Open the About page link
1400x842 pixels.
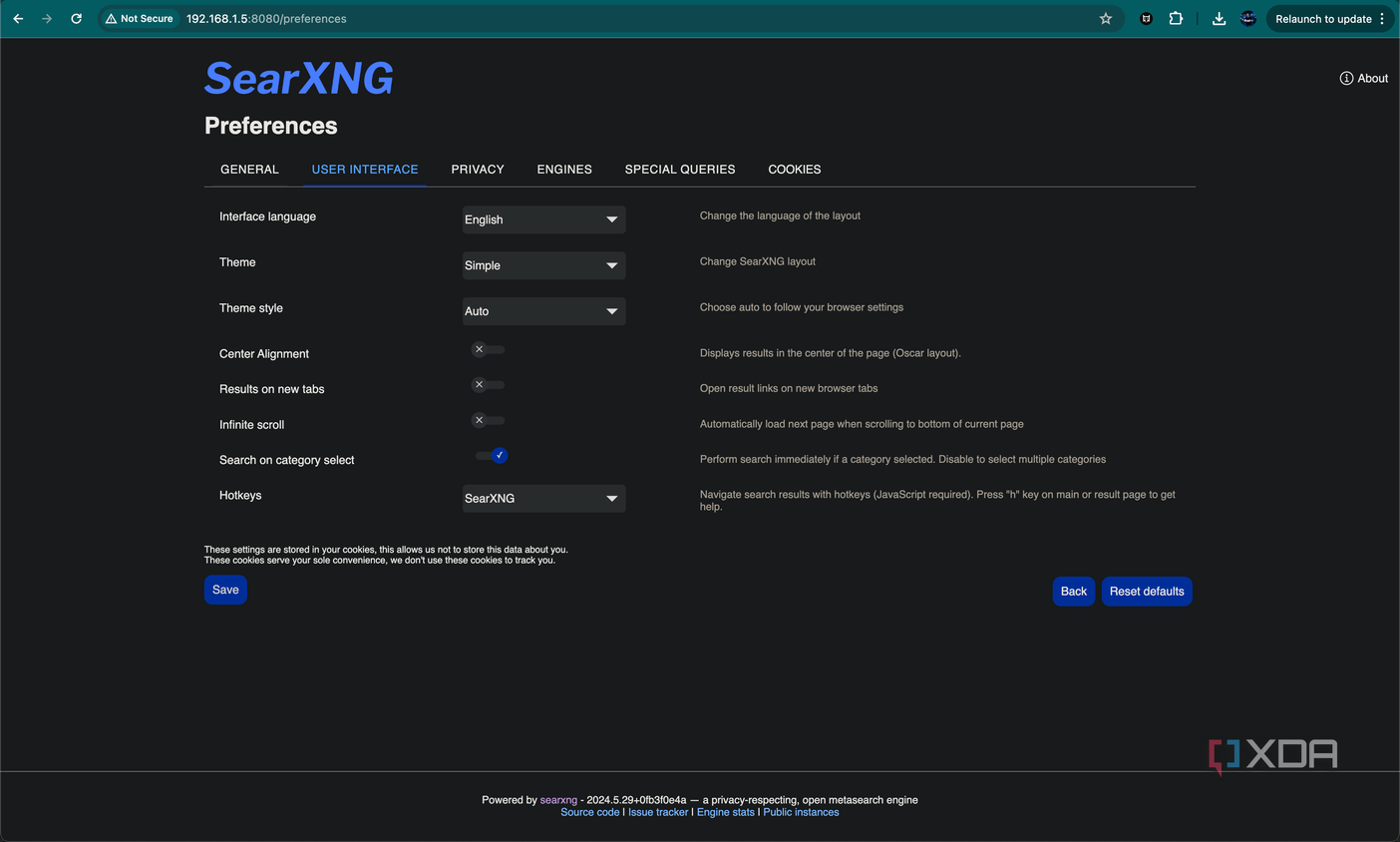tap(1364, 79)
